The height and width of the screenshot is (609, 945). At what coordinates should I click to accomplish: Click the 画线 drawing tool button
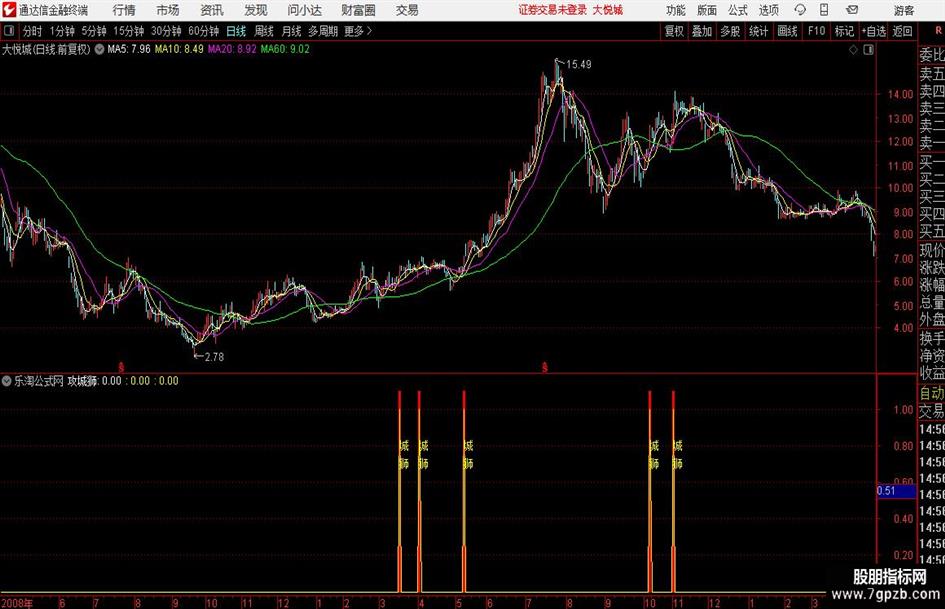(787, 31)
